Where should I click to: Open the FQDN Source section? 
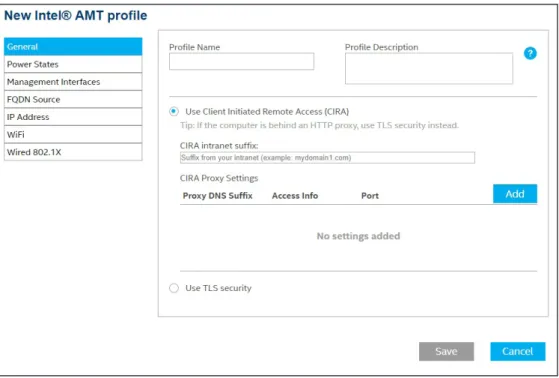click(73, 99)
